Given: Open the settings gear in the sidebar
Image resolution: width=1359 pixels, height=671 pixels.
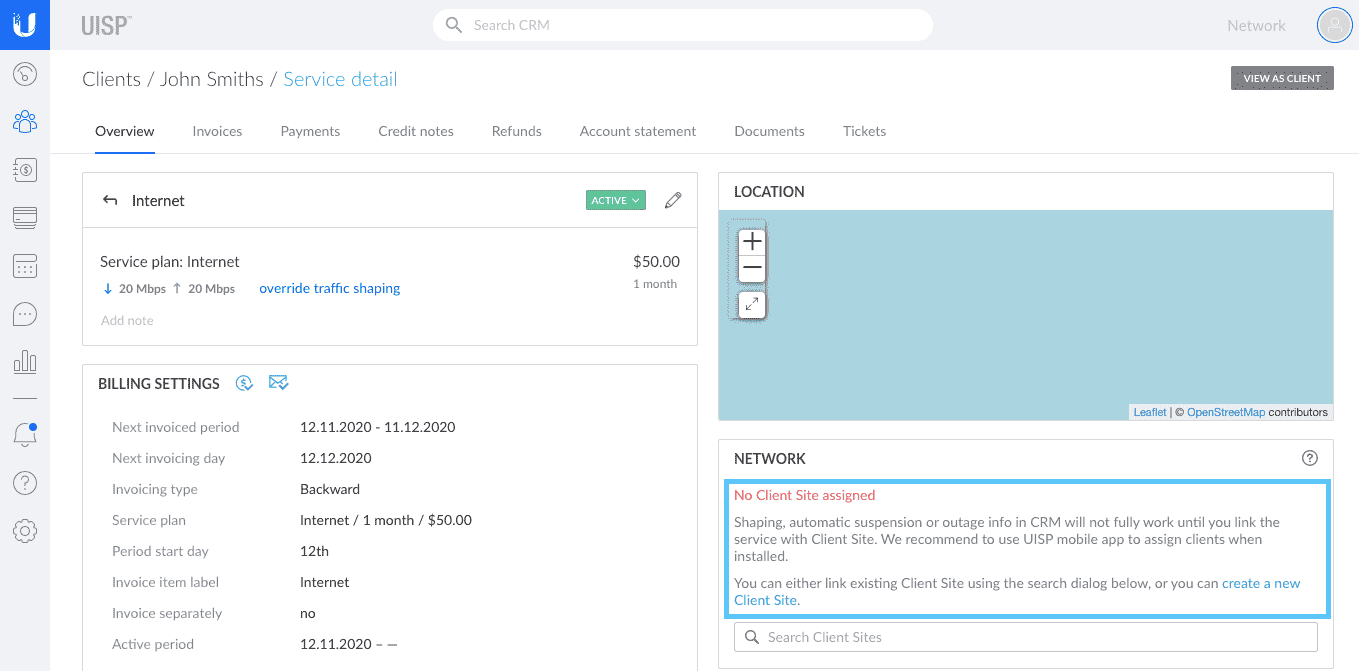Looking at the screenshot, I should (25, 531).
